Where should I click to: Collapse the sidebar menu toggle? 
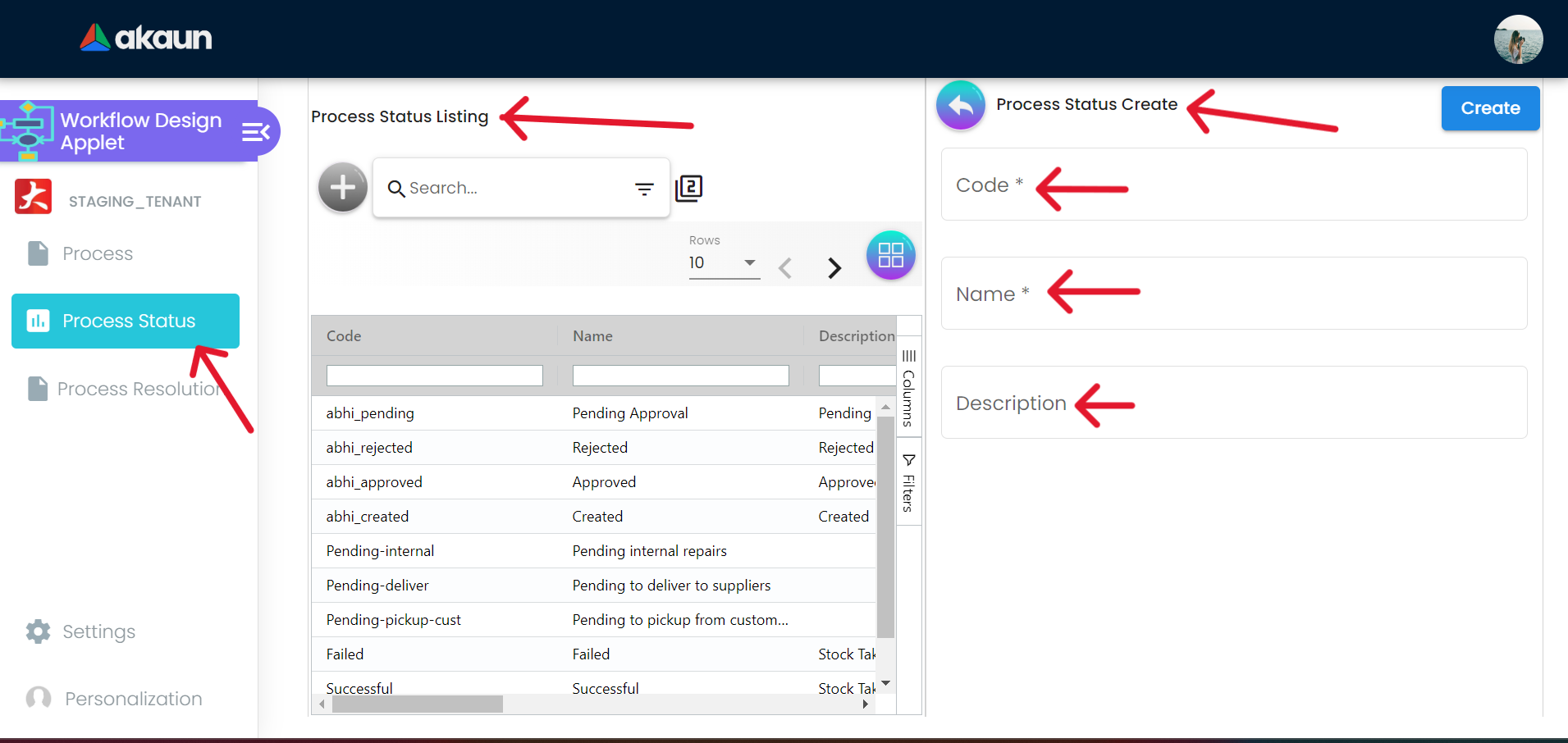pos(255,131)
